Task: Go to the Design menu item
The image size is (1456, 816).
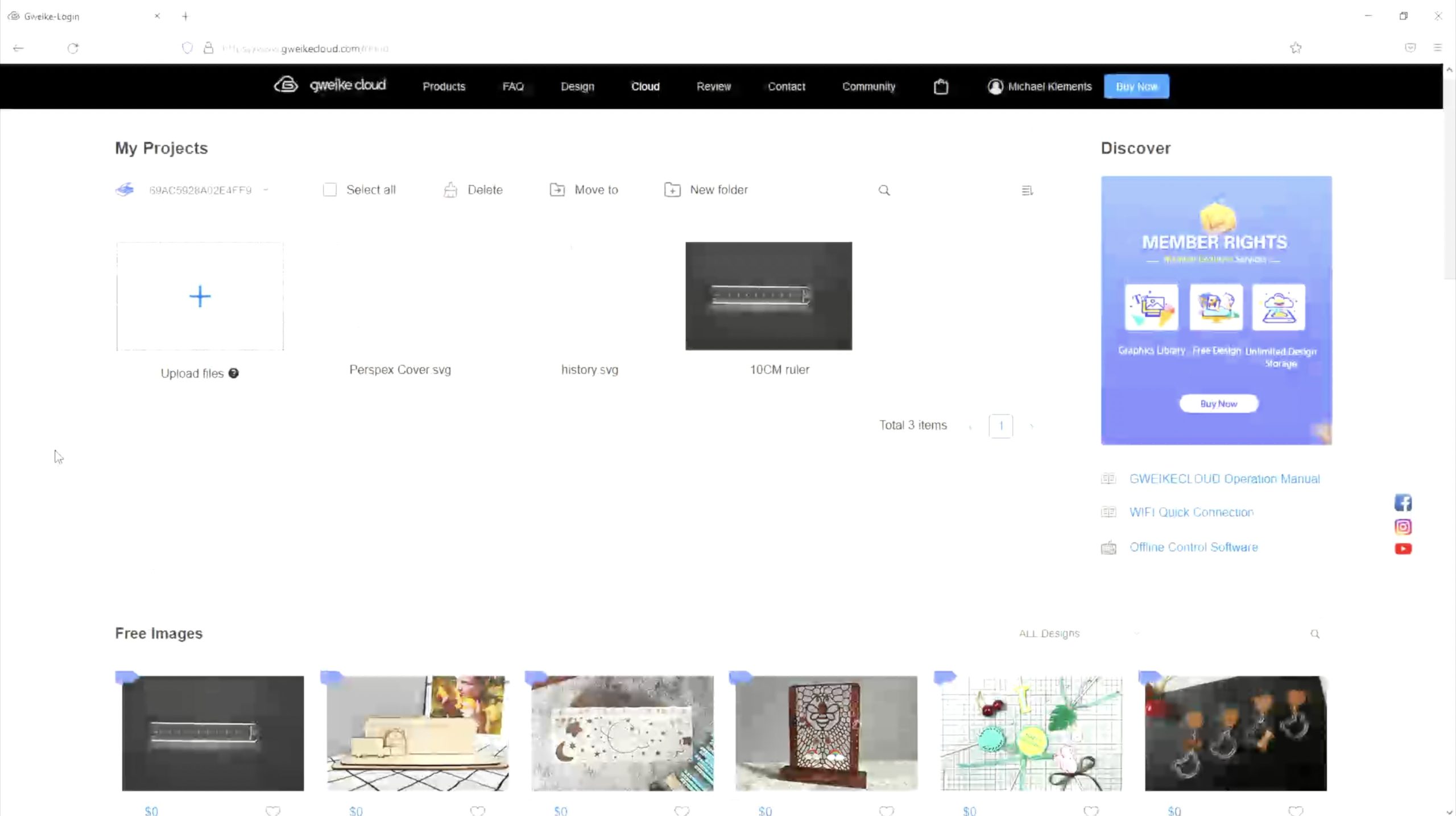Action: (577, 86)
